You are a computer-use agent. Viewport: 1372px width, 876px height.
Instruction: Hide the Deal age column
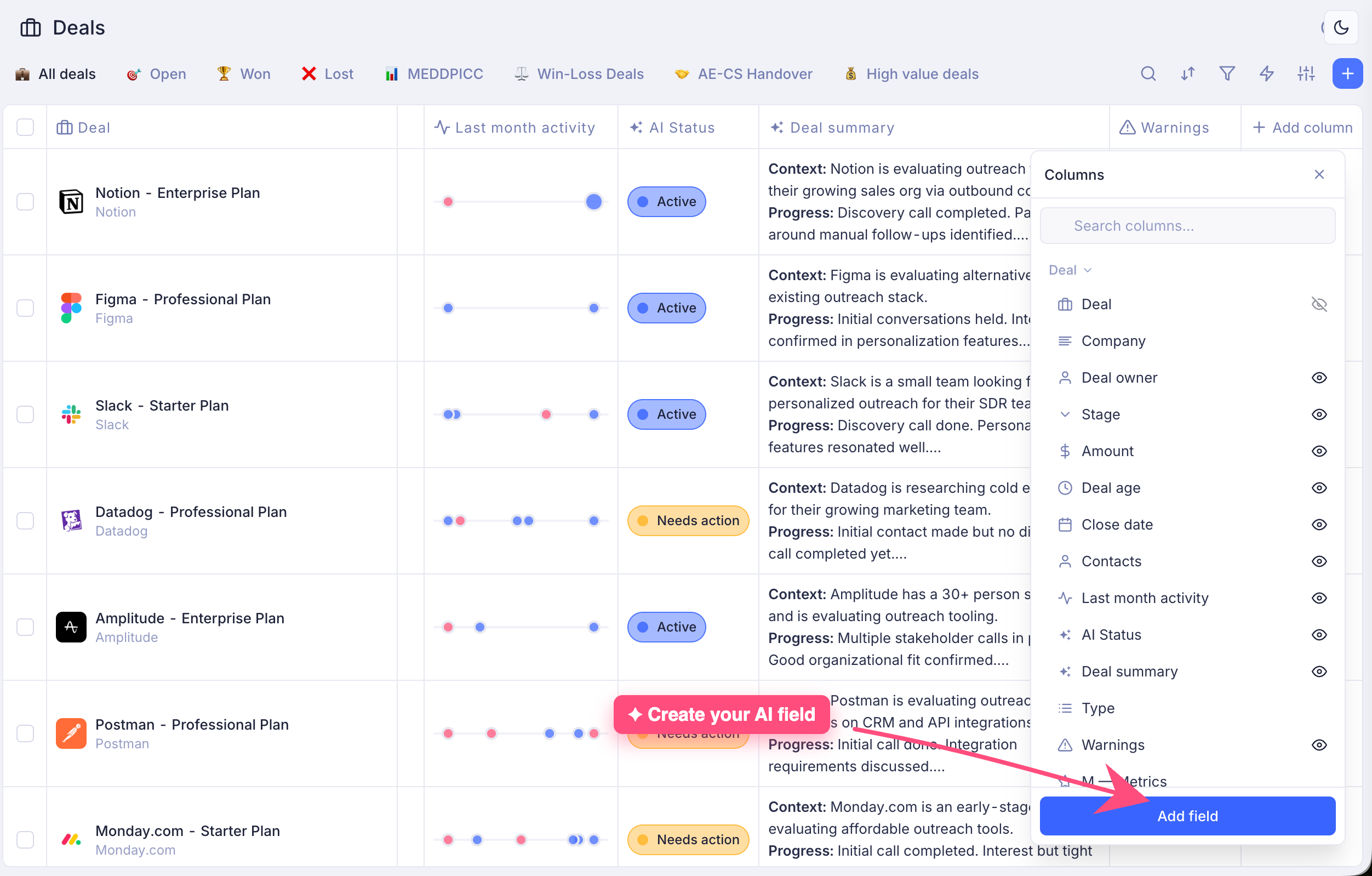tap(1319, 488)
